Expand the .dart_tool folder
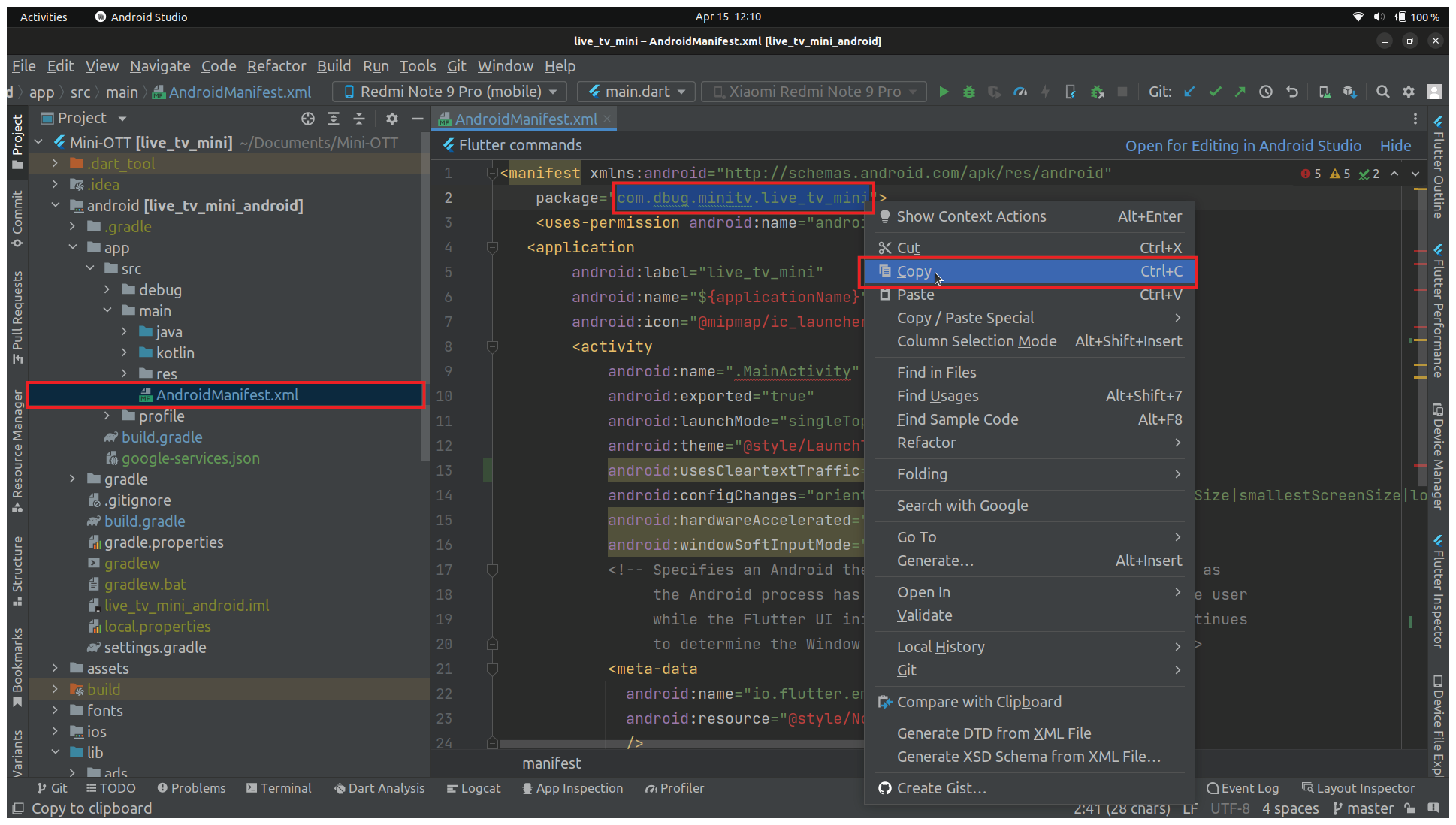Viewport: 1456px width, 825px height. (x=55, y=163)
